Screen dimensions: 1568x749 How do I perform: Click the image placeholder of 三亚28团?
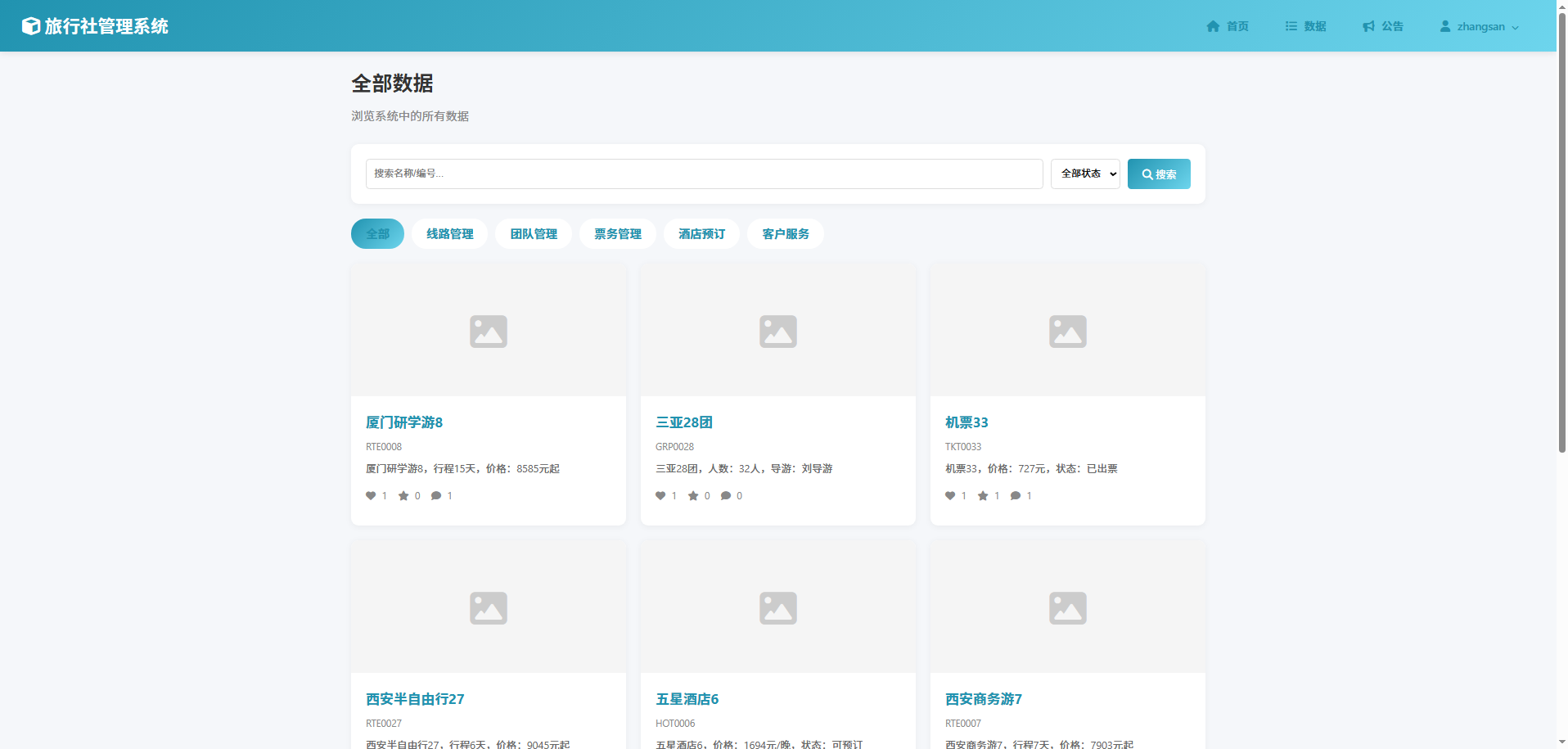point(778,331)
